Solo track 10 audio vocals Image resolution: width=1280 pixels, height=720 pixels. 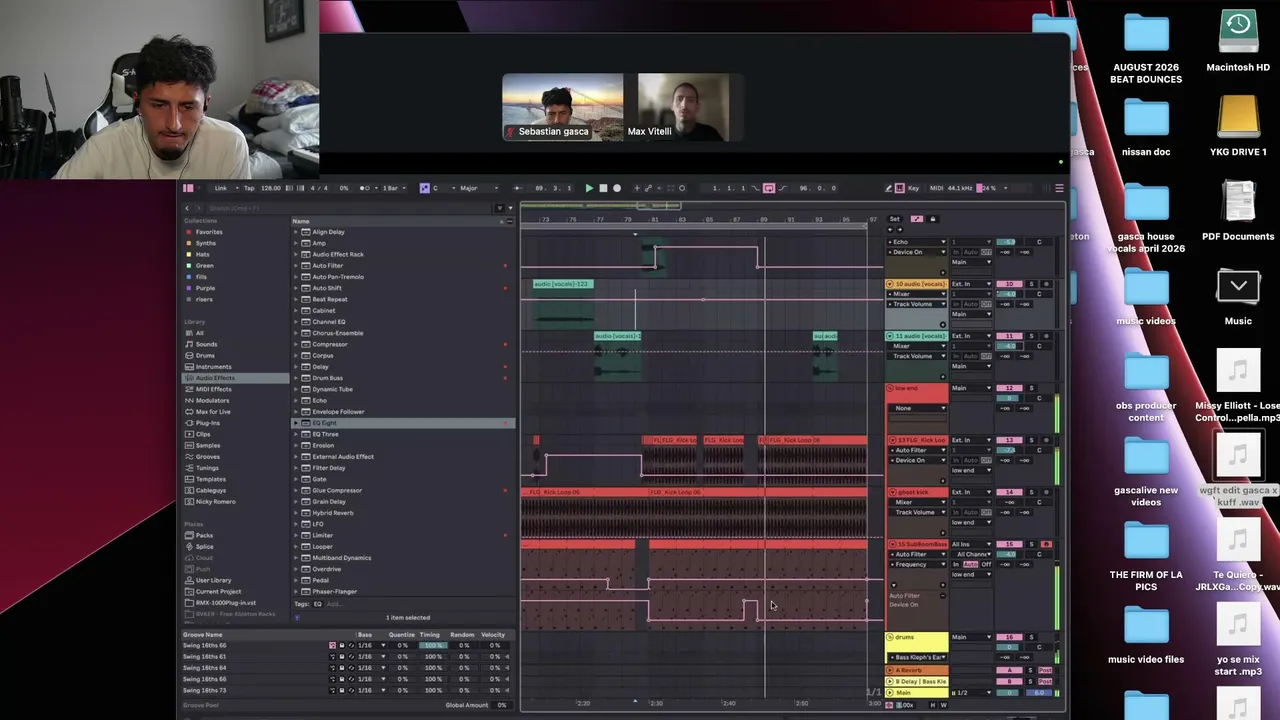[1031, 284]
